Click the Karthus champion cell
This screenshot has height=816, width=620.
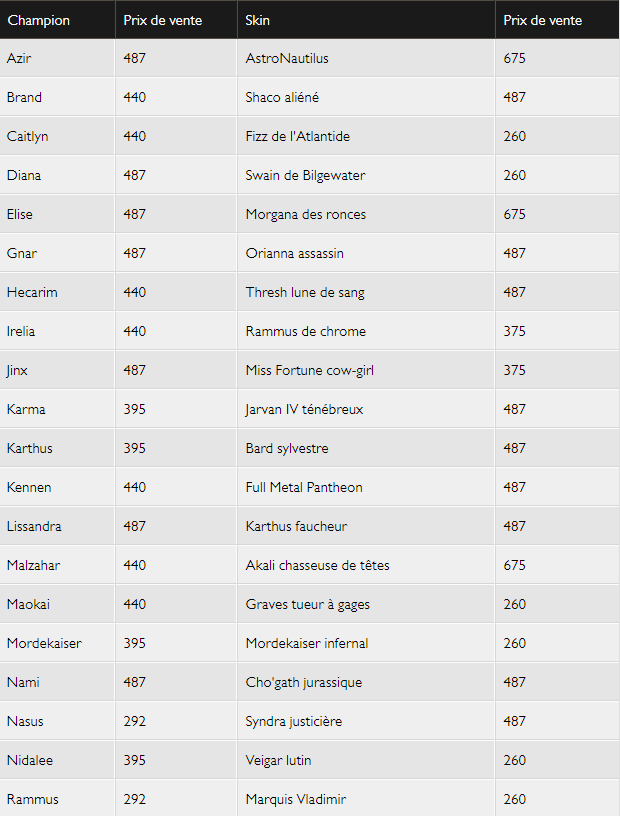pyautogui.click(x=57, y=449)
